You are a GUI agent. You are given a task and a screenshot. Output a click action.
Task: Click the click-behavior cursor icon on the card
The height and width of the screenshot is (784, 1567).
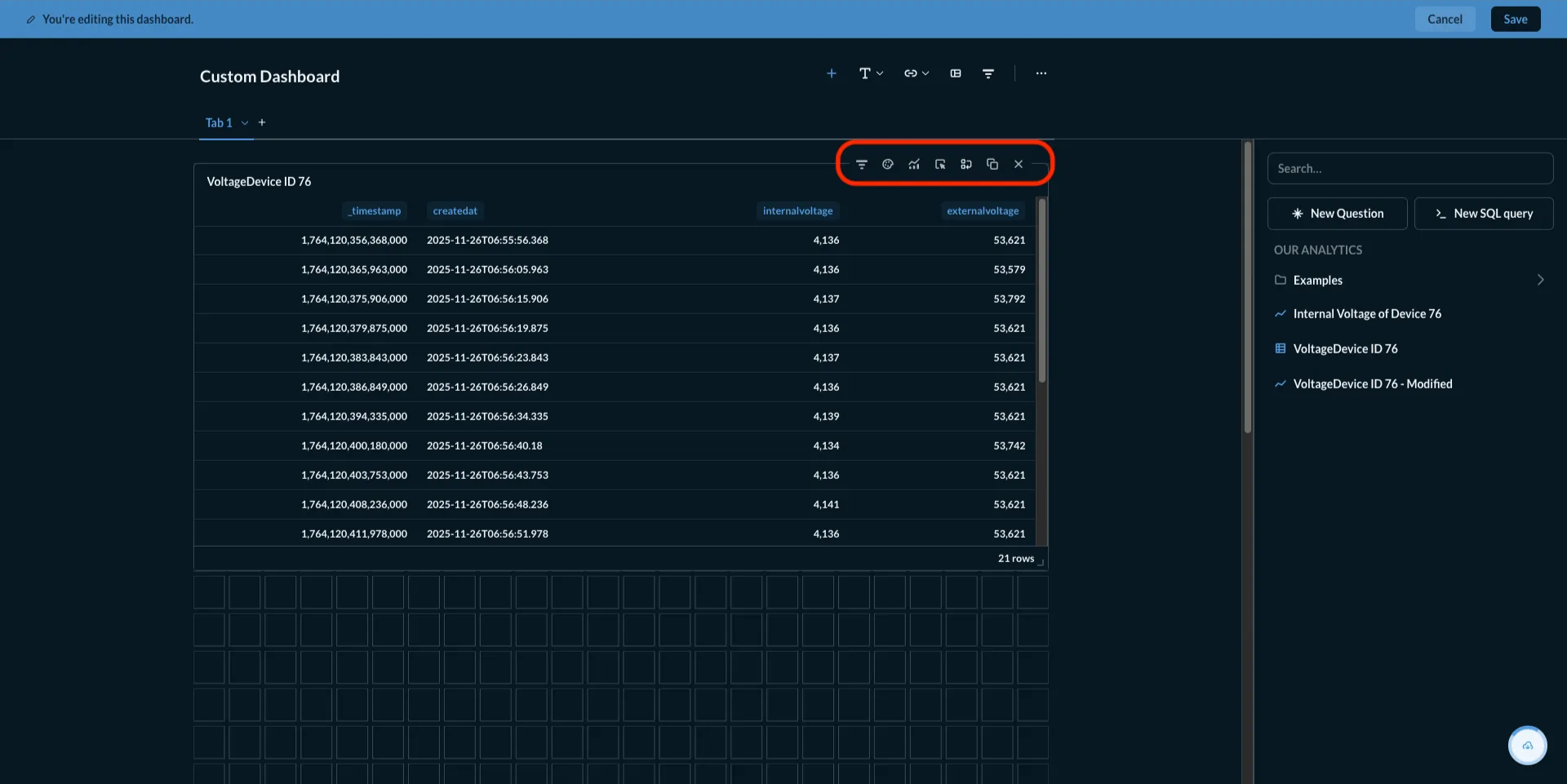click(x=939, y=164)
